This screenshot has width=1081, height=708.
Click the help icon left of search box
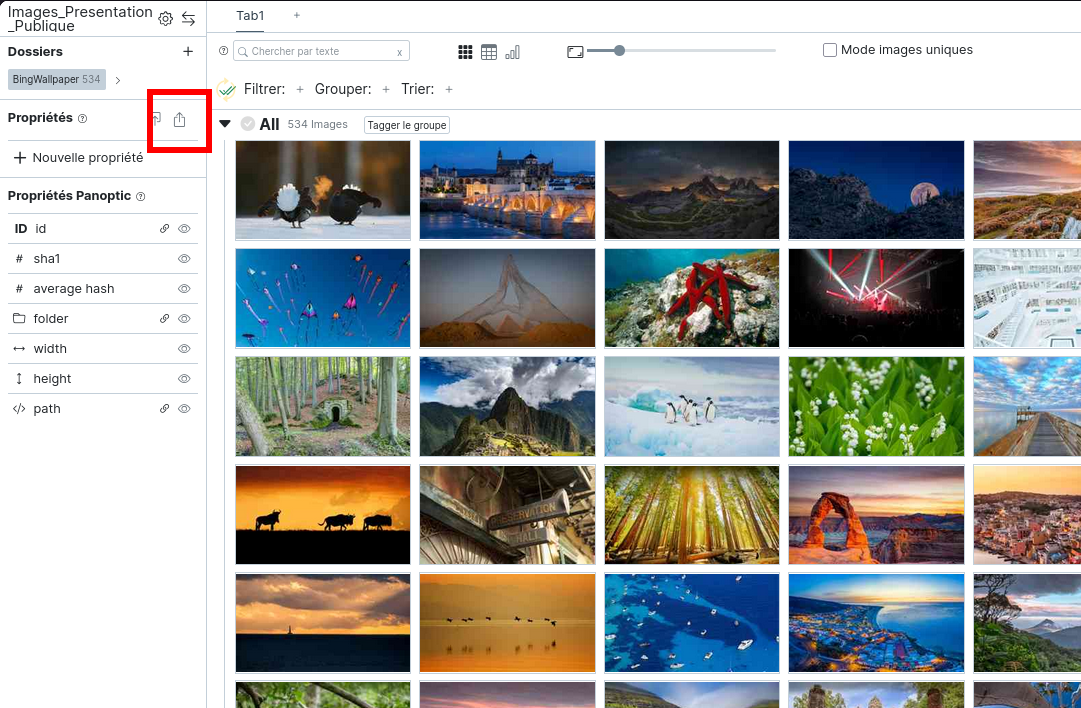tap(223, 50)
